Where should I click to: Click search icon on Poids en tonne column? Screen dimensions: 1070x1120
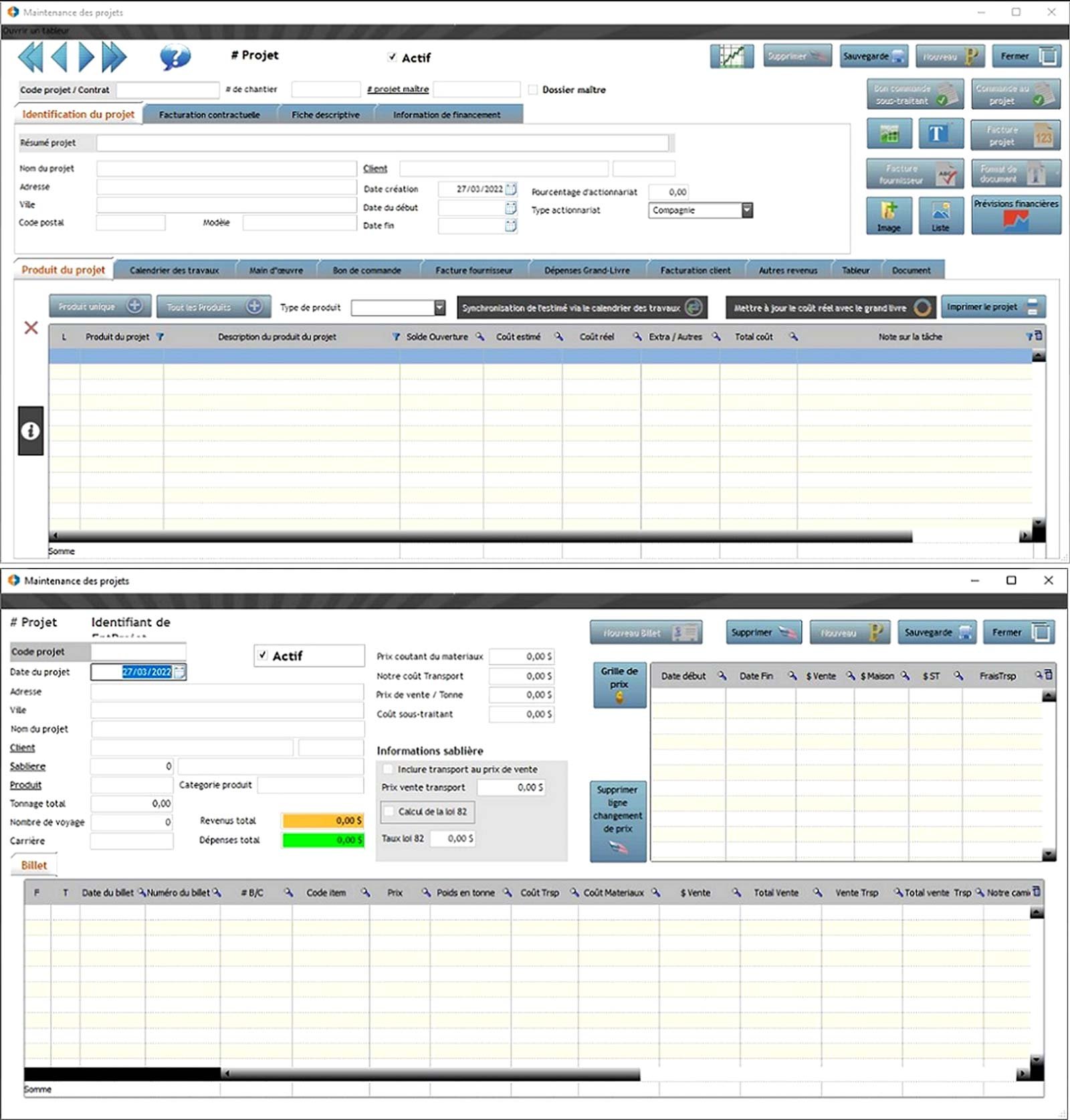[507, 893]
